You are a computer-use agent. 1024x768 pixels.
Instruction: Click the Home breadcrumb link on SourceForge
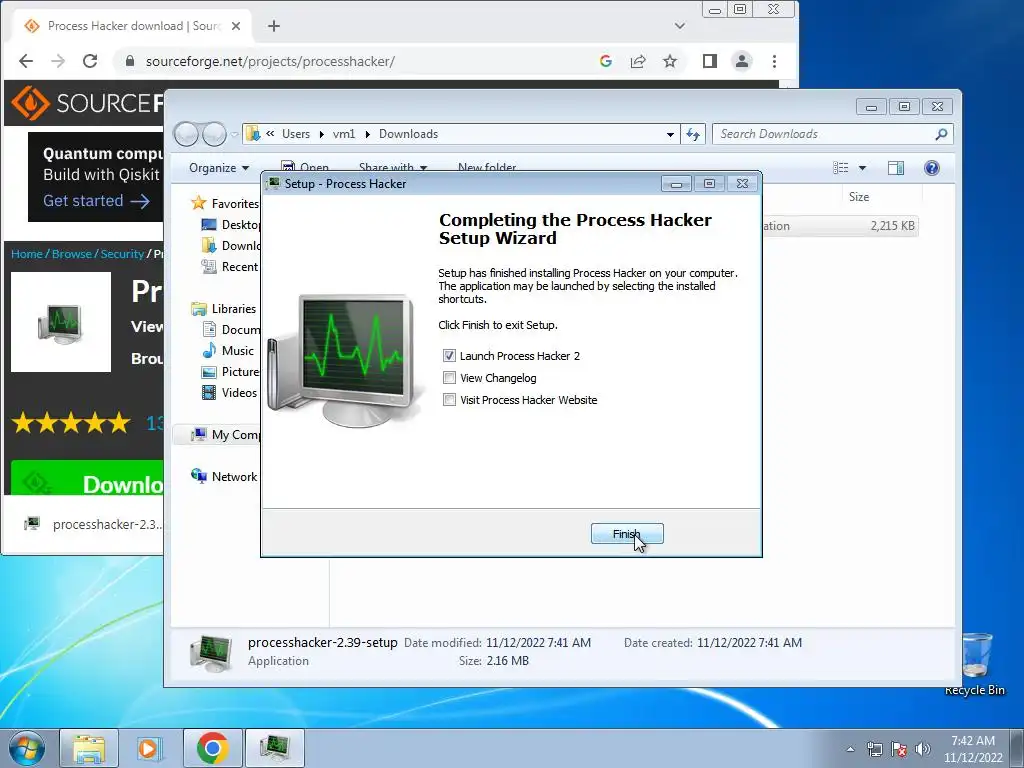coord(27,254)
